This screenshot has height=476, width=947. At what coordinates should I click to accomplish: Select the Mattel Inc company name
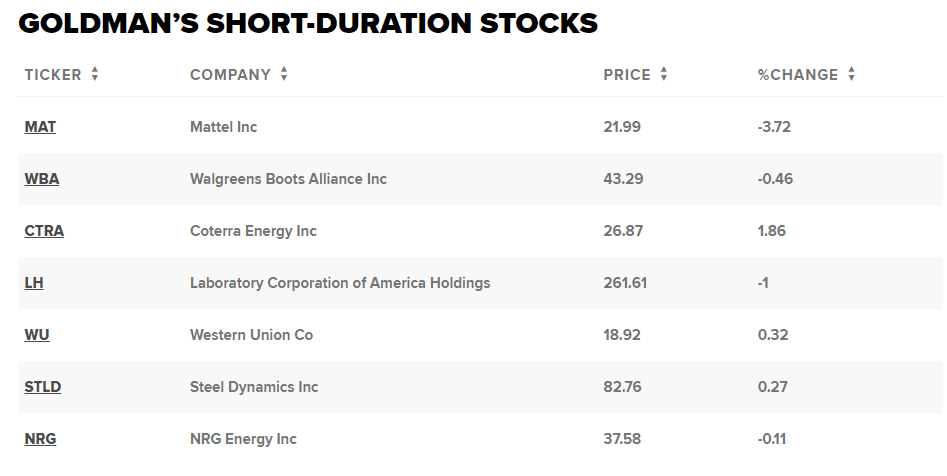[223, 127]
